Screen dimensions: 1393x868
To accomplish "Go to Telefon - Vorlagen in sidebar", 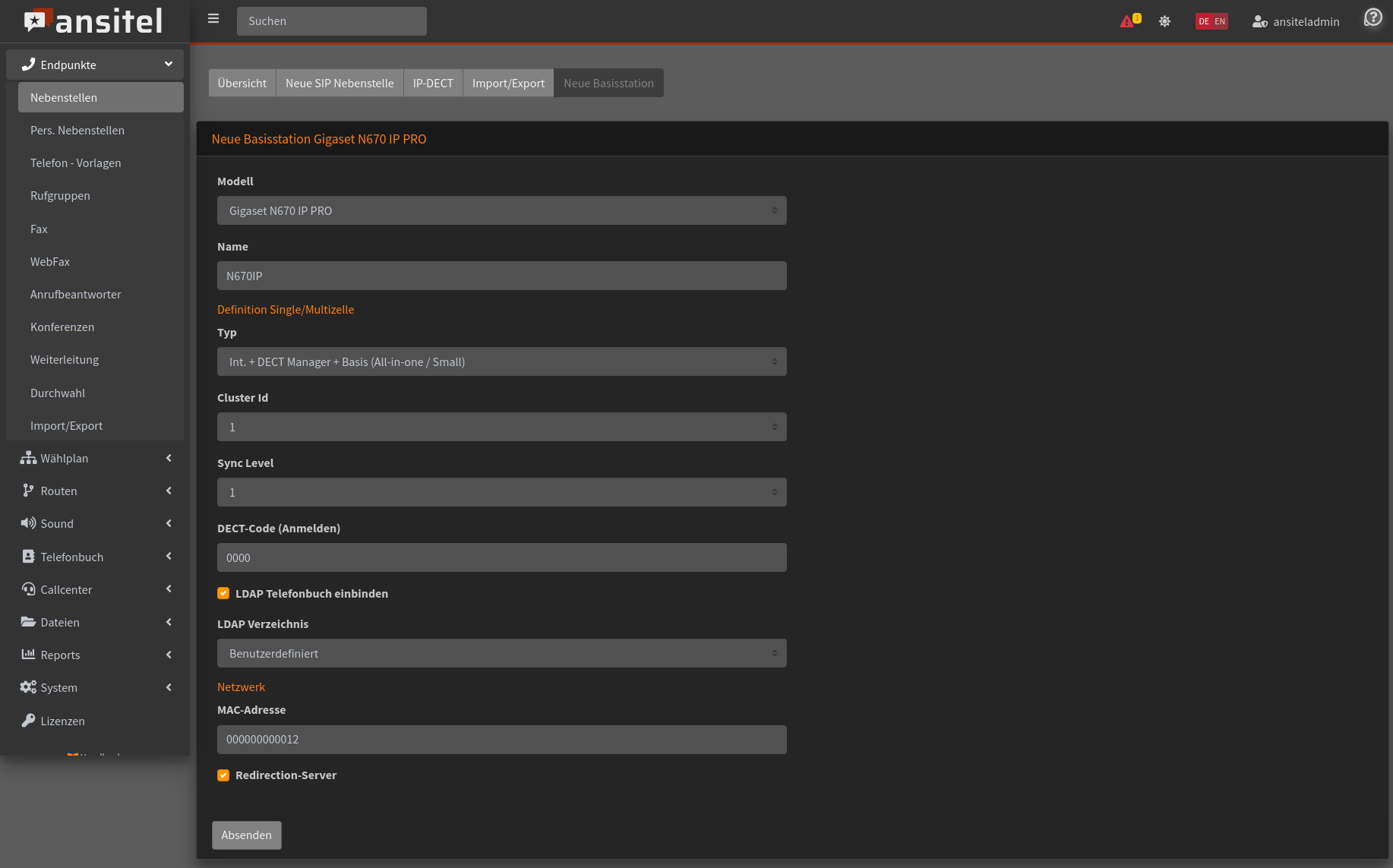I will click(76, 163).
